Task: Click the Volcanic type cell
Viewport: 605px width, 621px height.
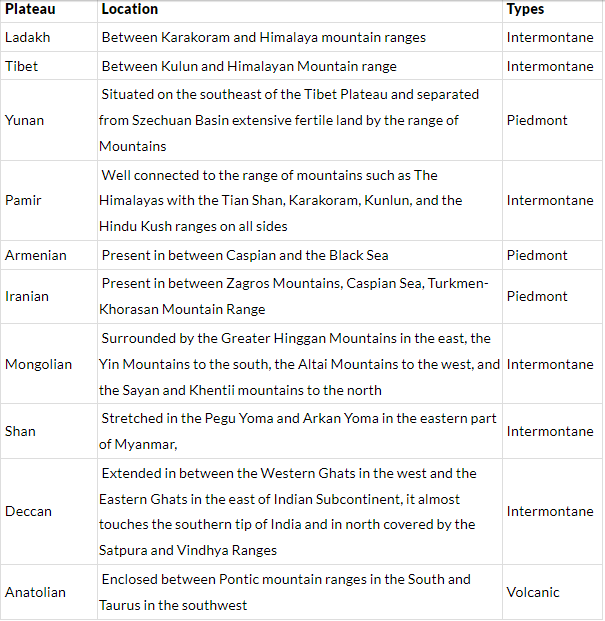Action: point(534,592)
